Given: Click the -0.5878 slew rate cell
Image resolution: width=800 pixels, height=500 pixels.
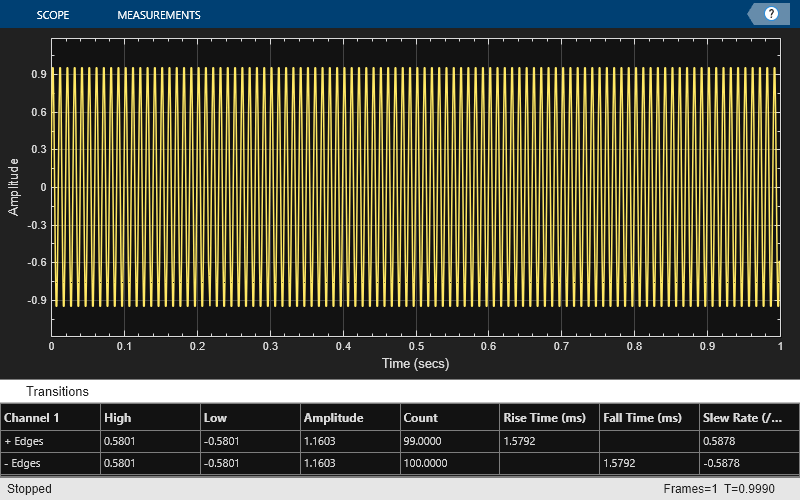Looking at the screenshot, I should (749, 463).
